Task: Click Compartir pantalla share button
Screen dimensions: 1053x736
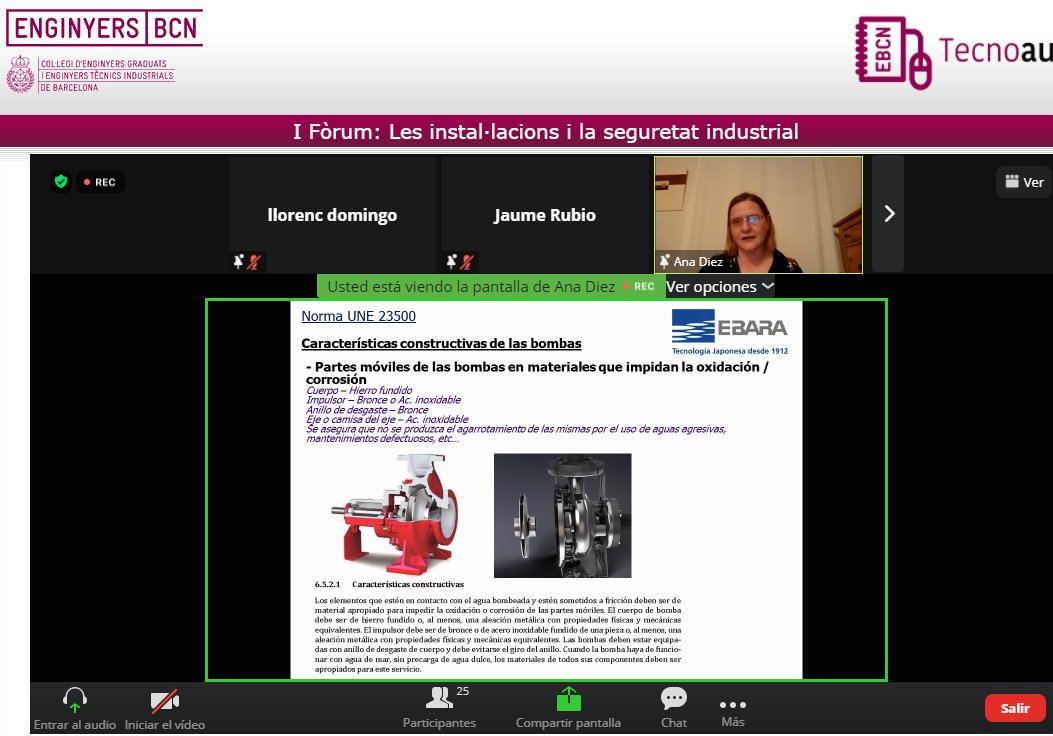Action: (568, 708)
